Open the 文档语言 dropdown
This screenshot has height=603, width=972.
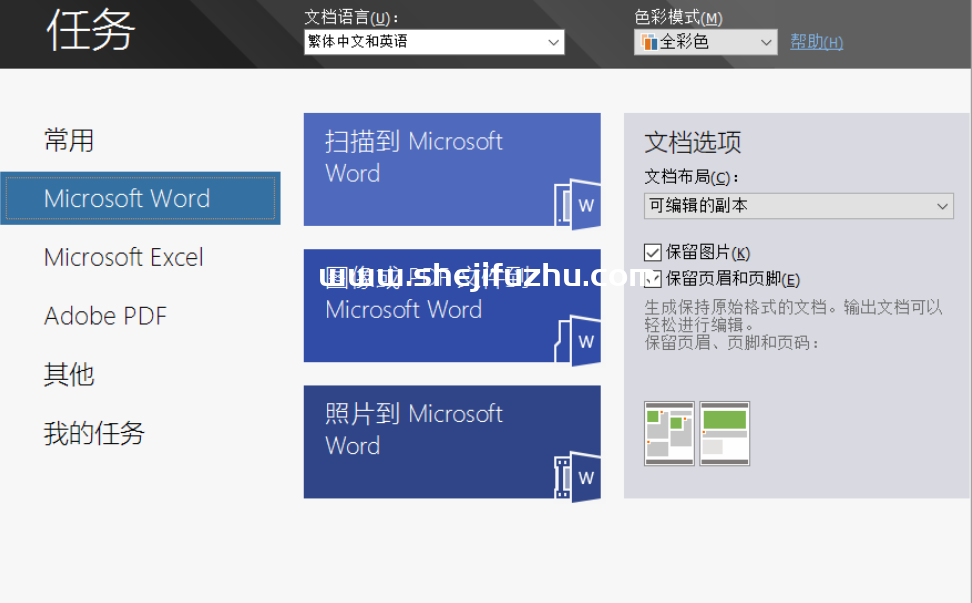click(x=434, y=42)
